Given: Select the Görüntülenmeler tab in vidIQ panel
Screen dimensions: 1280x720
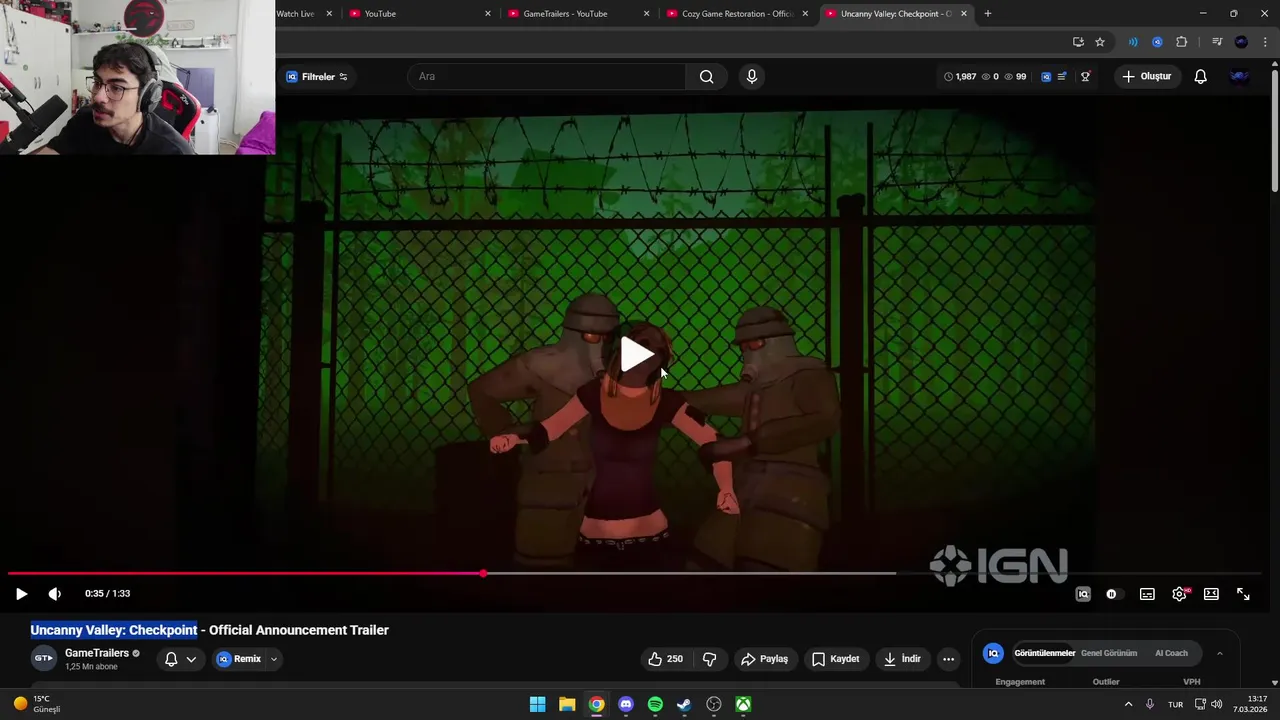Looking at the screenshot, I should [x=1044, y=653].
